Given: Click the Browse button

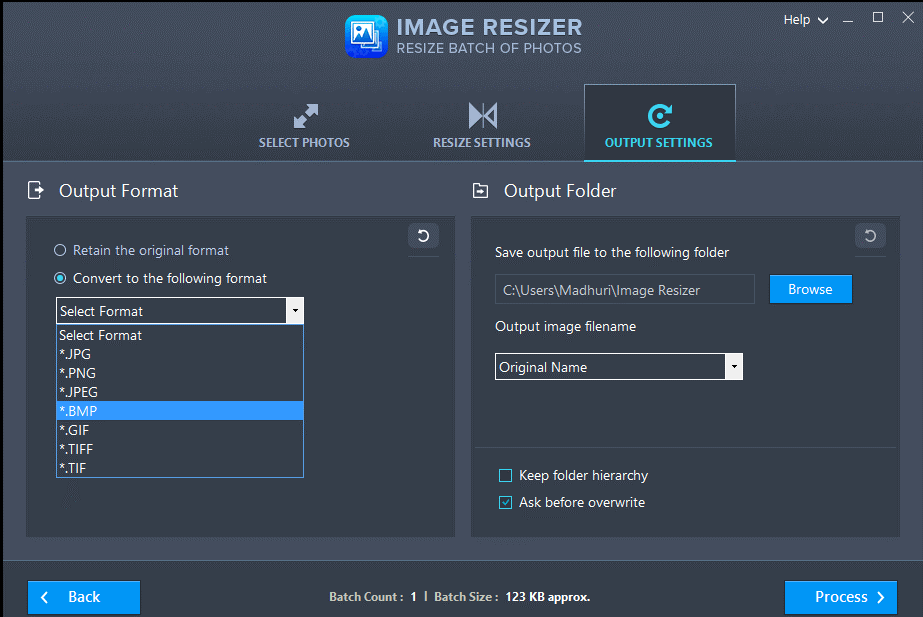Looking at the screenshot, I should [810, 289].
